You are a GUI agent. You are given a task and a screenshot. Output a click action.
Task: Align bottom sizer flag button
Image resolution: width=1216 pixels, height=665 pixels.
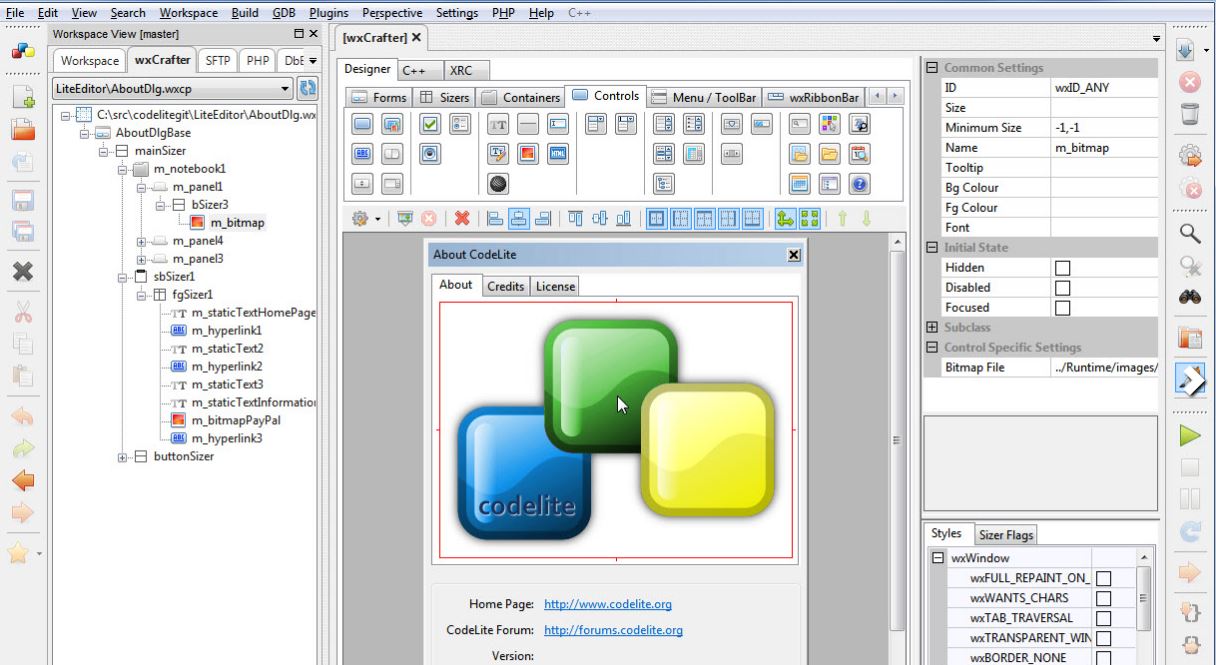coord(624,218)
